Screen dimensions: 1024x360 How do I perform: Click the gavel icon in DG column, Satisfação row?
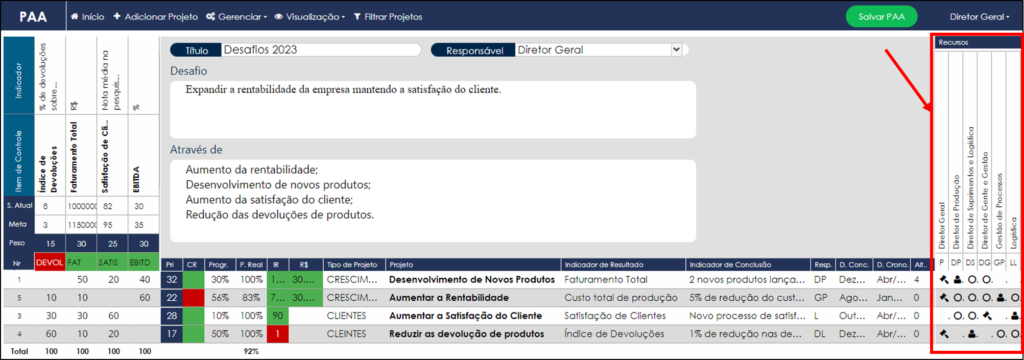click(x=987, y=316)
